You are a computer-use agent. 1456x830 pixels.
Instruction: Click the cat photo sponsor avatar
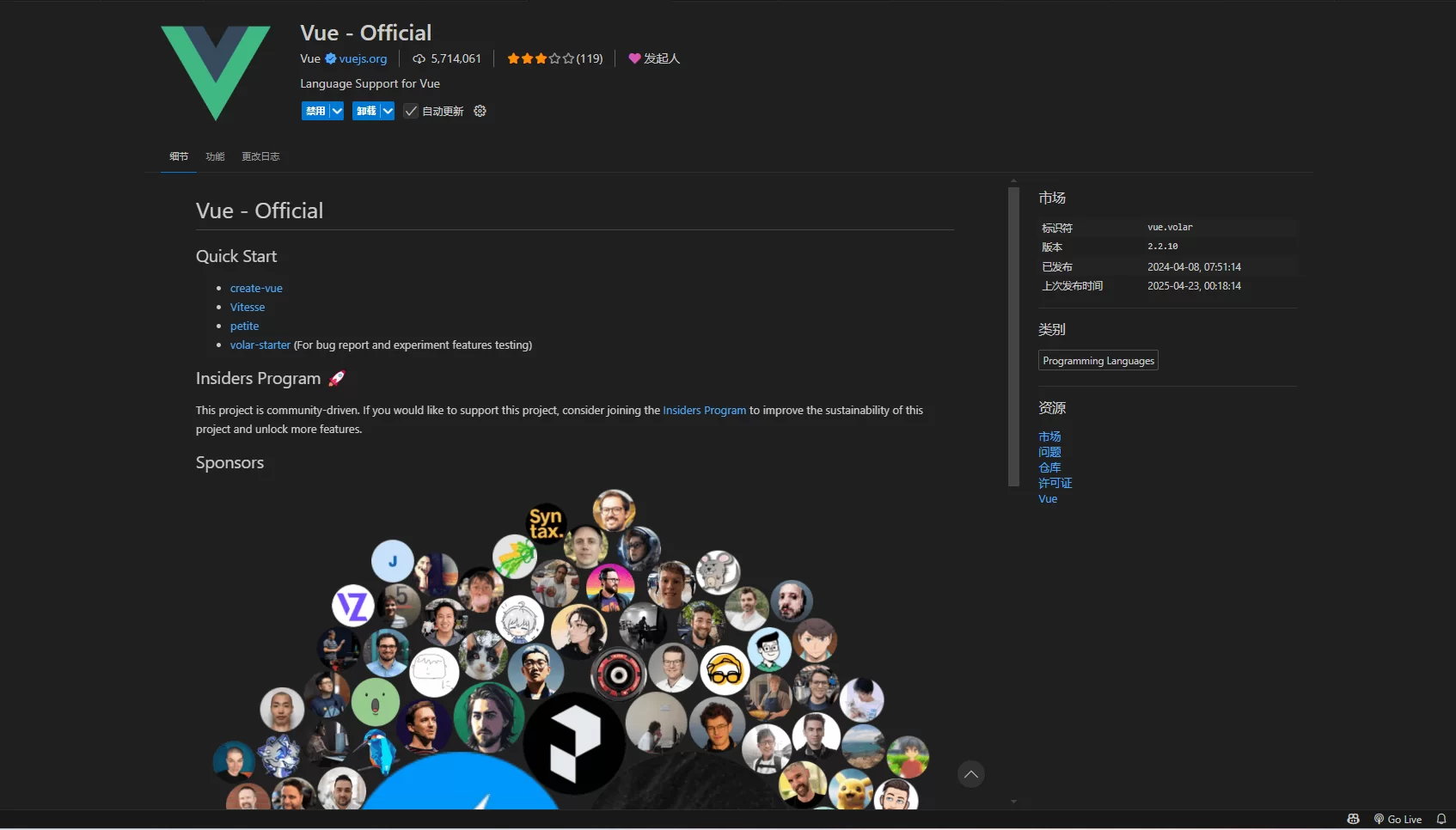pyautogui.click(x=483, y=654)
